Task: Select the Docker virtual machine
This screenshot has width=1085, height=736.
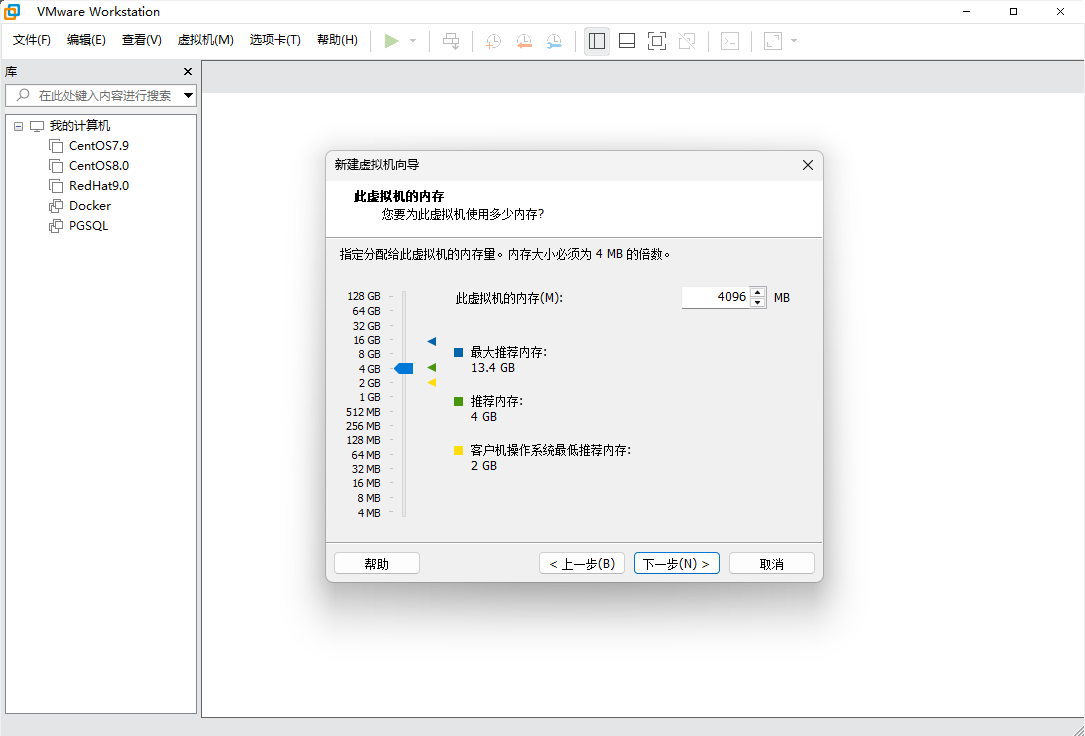Action: point(90,206)
